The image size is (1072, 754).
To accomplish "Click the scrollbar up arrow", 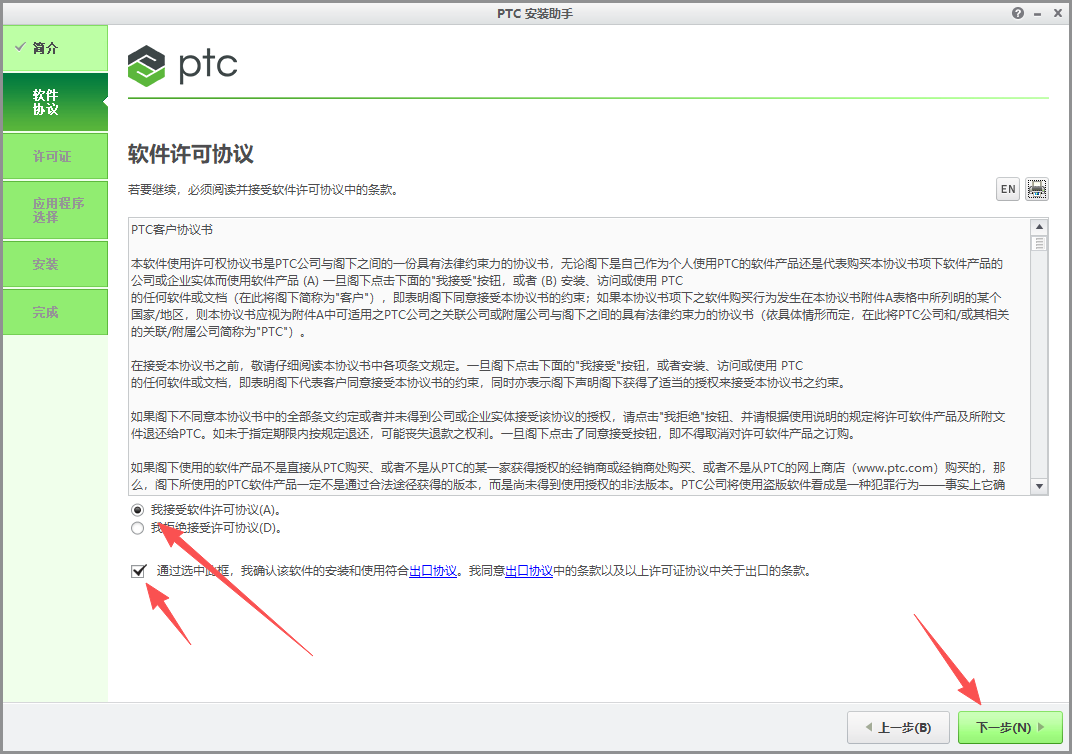I will tap(1041, 225).
